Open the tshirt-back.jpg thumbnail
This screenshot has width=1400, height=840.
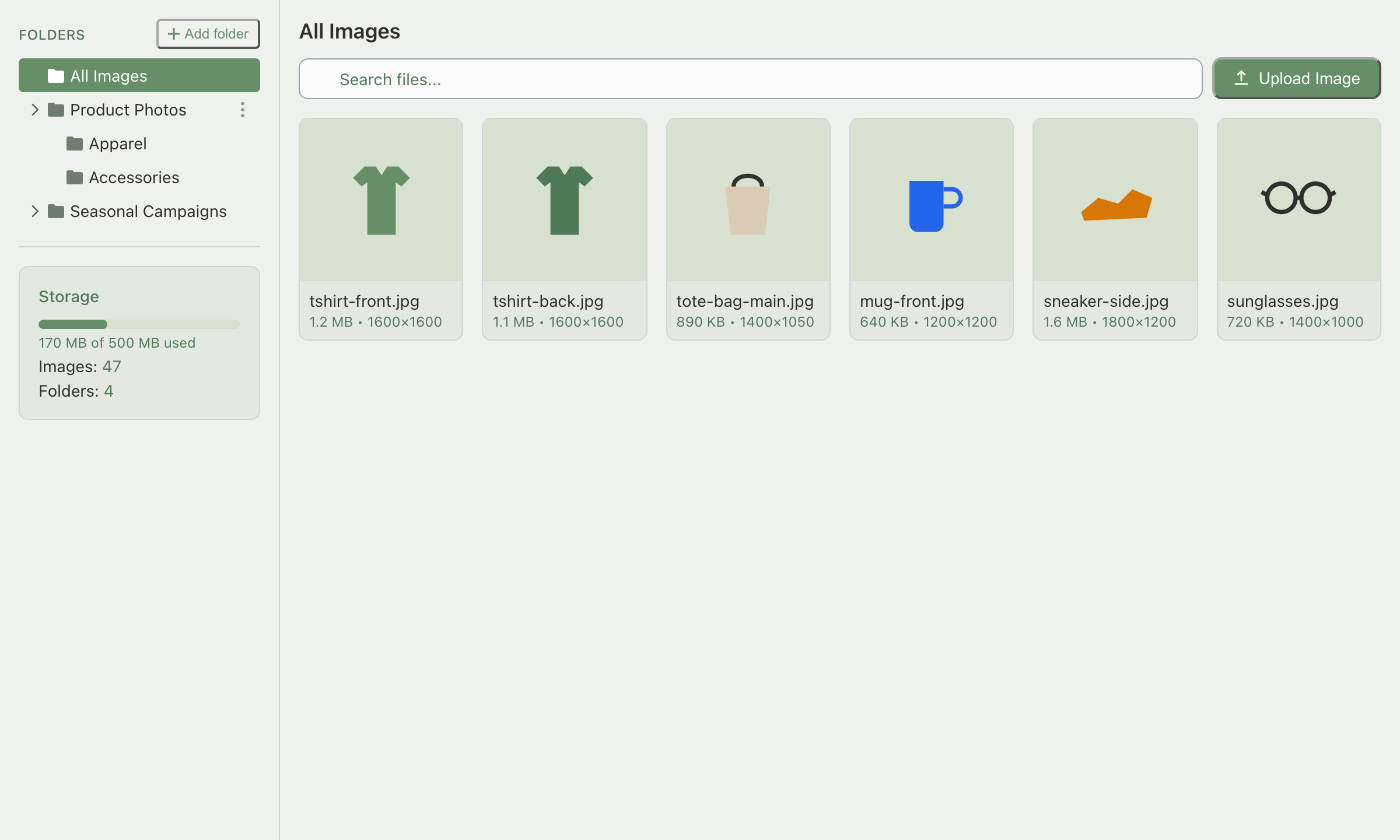[565, 200]
